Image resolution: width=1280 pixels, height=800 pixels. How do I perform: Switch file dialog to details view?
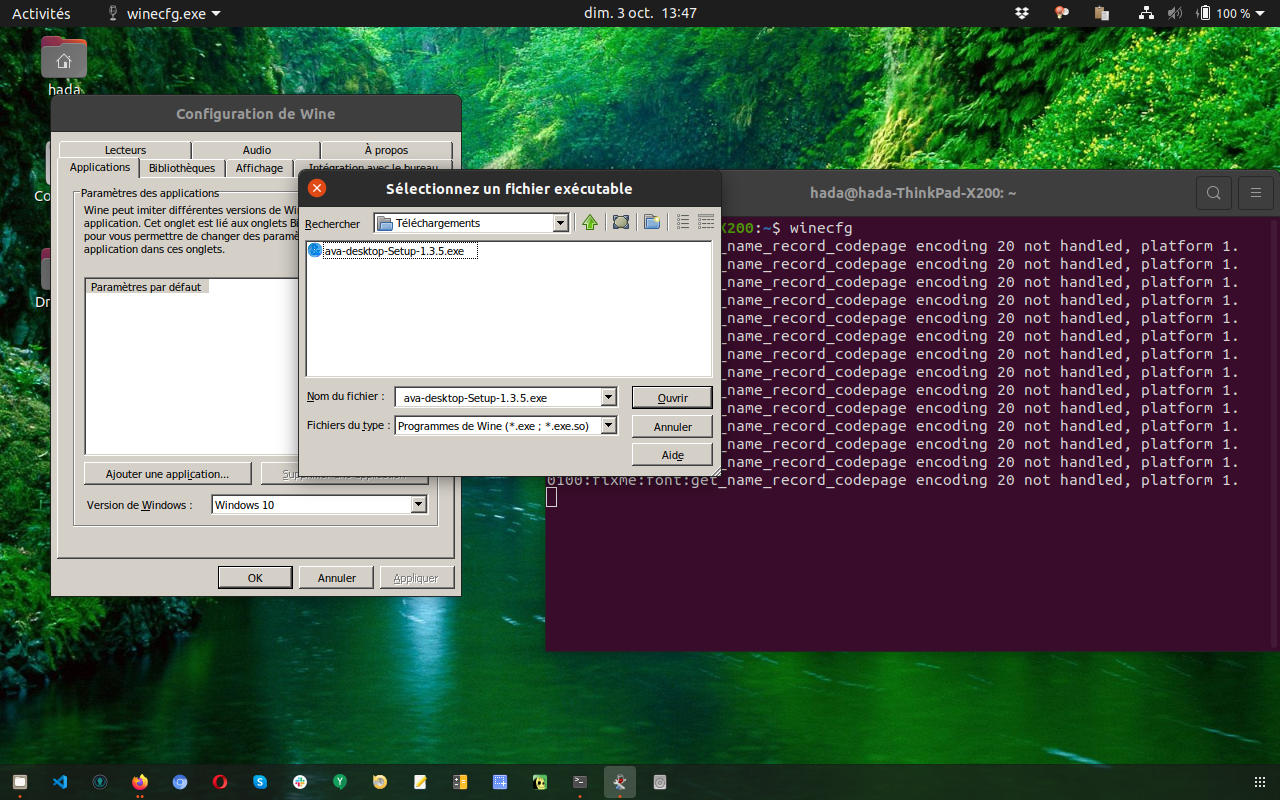[706, 222]
